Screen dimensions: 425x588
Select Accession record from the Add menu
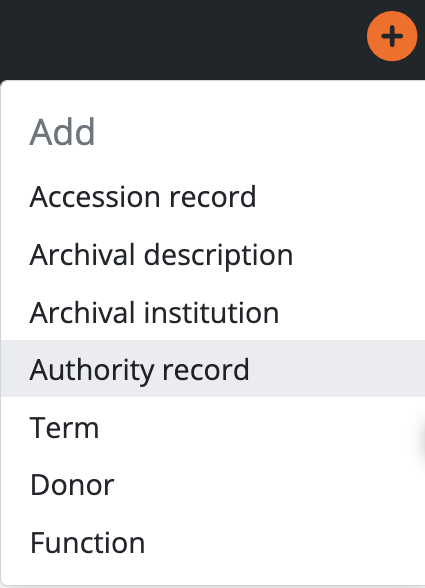click(213, 196)
